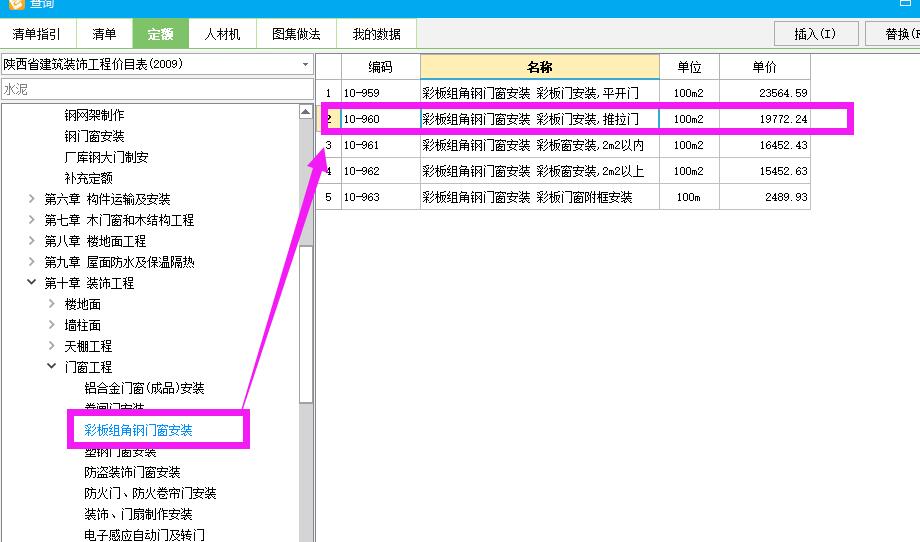Select 第七章 木门窗和木结构工程 label

119,221
